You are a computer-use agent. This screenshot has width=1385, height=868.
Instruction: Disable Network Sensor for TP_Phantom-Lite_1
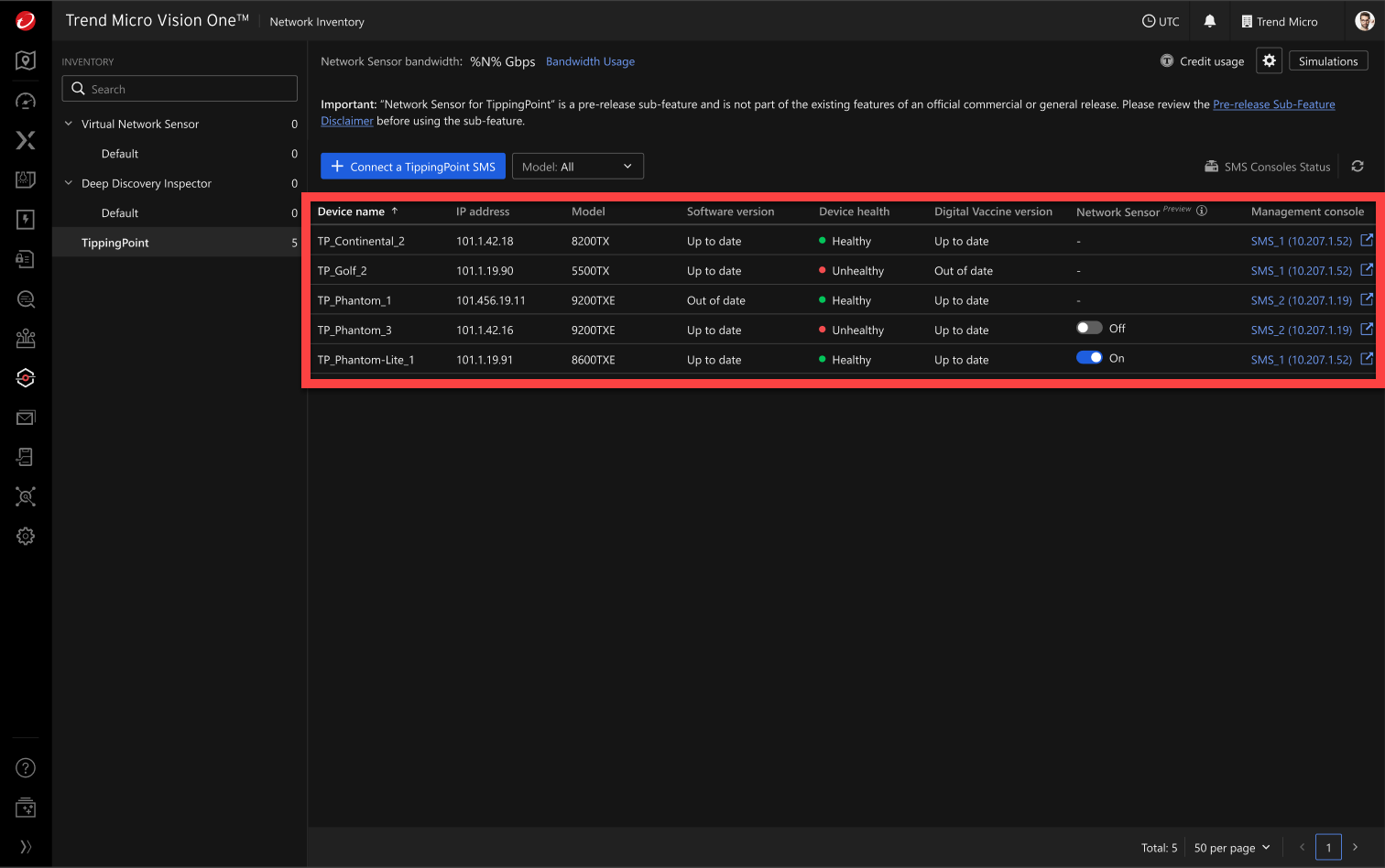pos(1089,357)
